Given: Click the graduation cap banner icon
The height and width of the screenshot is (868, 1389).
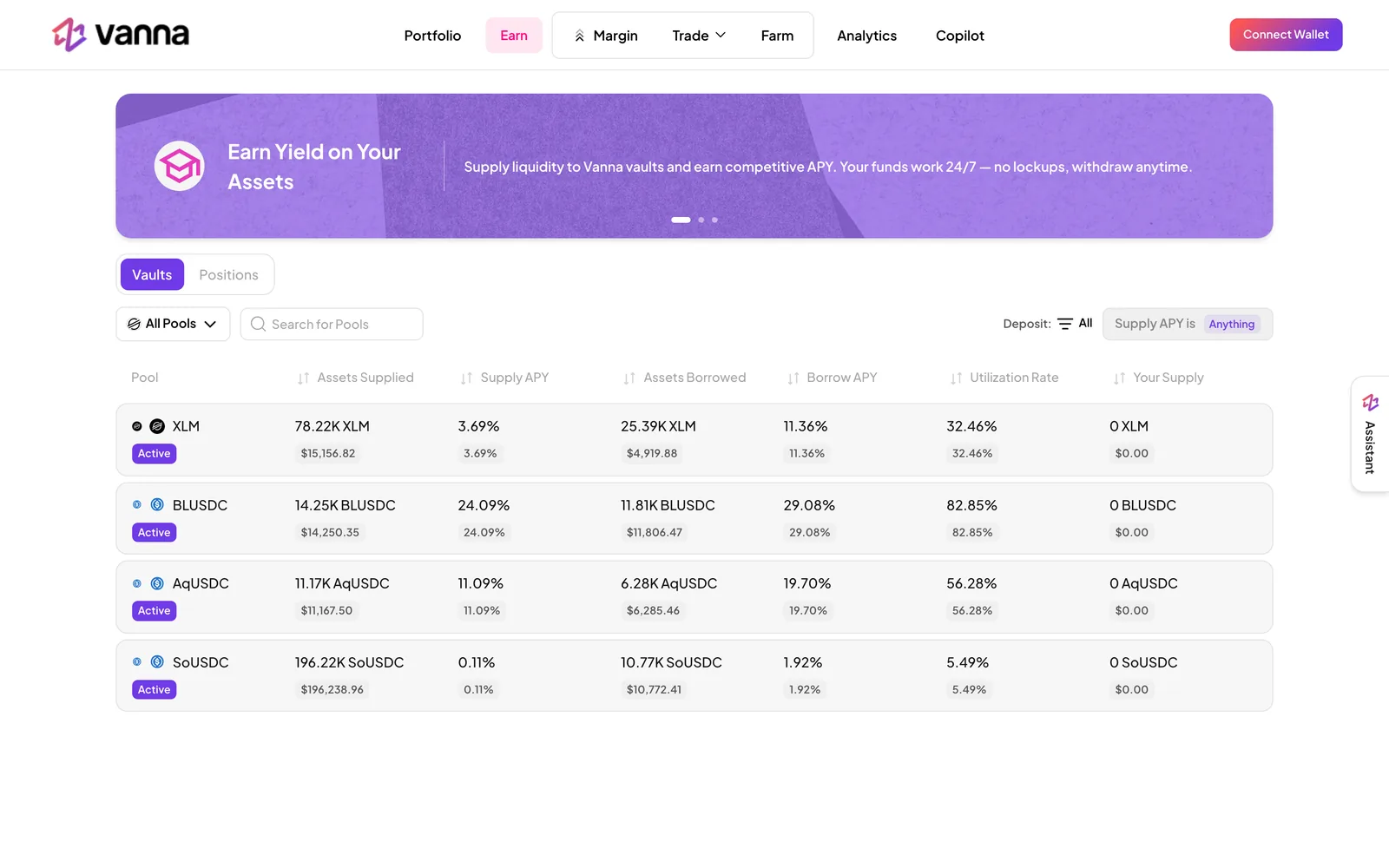Looking at the screenshot, I should pyautogui.click(x=180, y=166).
